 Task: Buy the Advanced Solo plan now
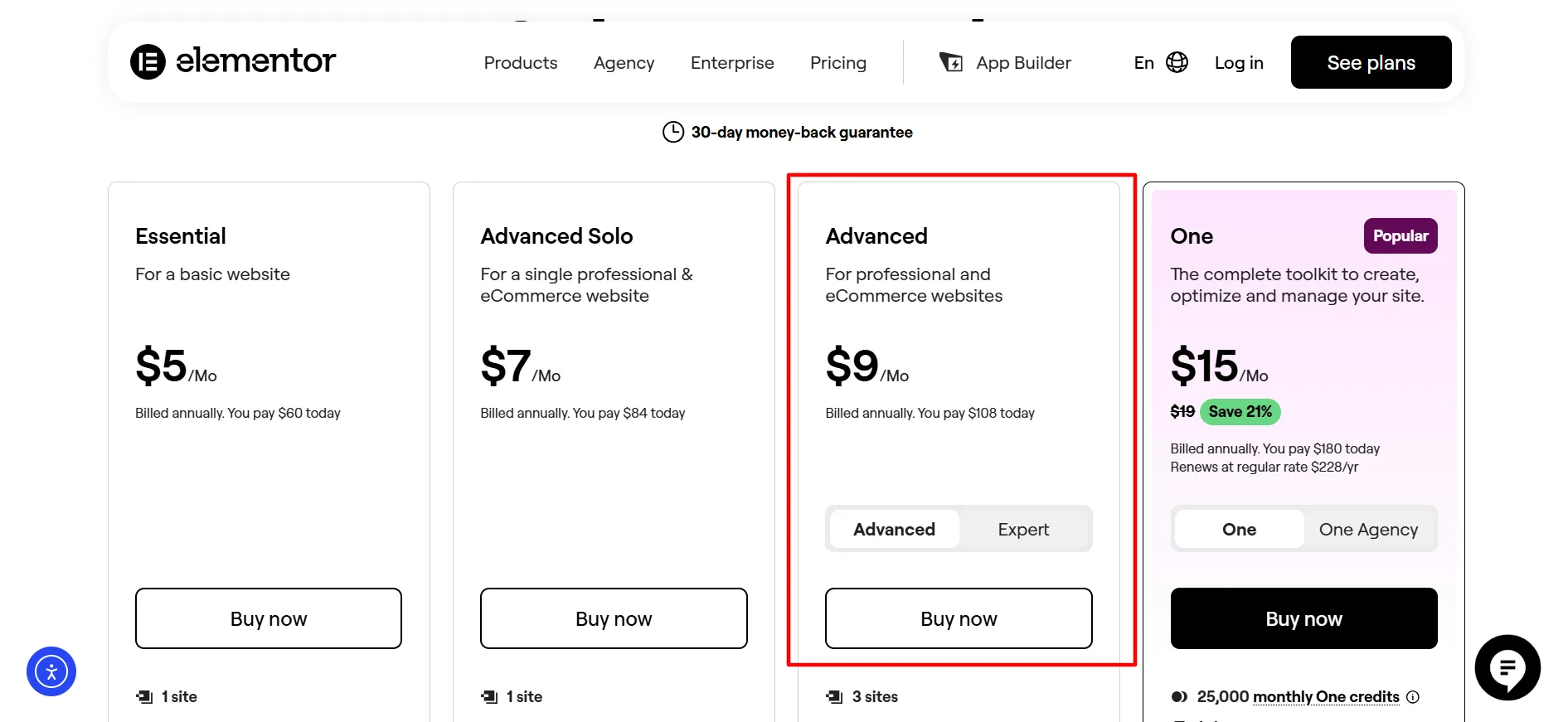click(x=614, y=618)
